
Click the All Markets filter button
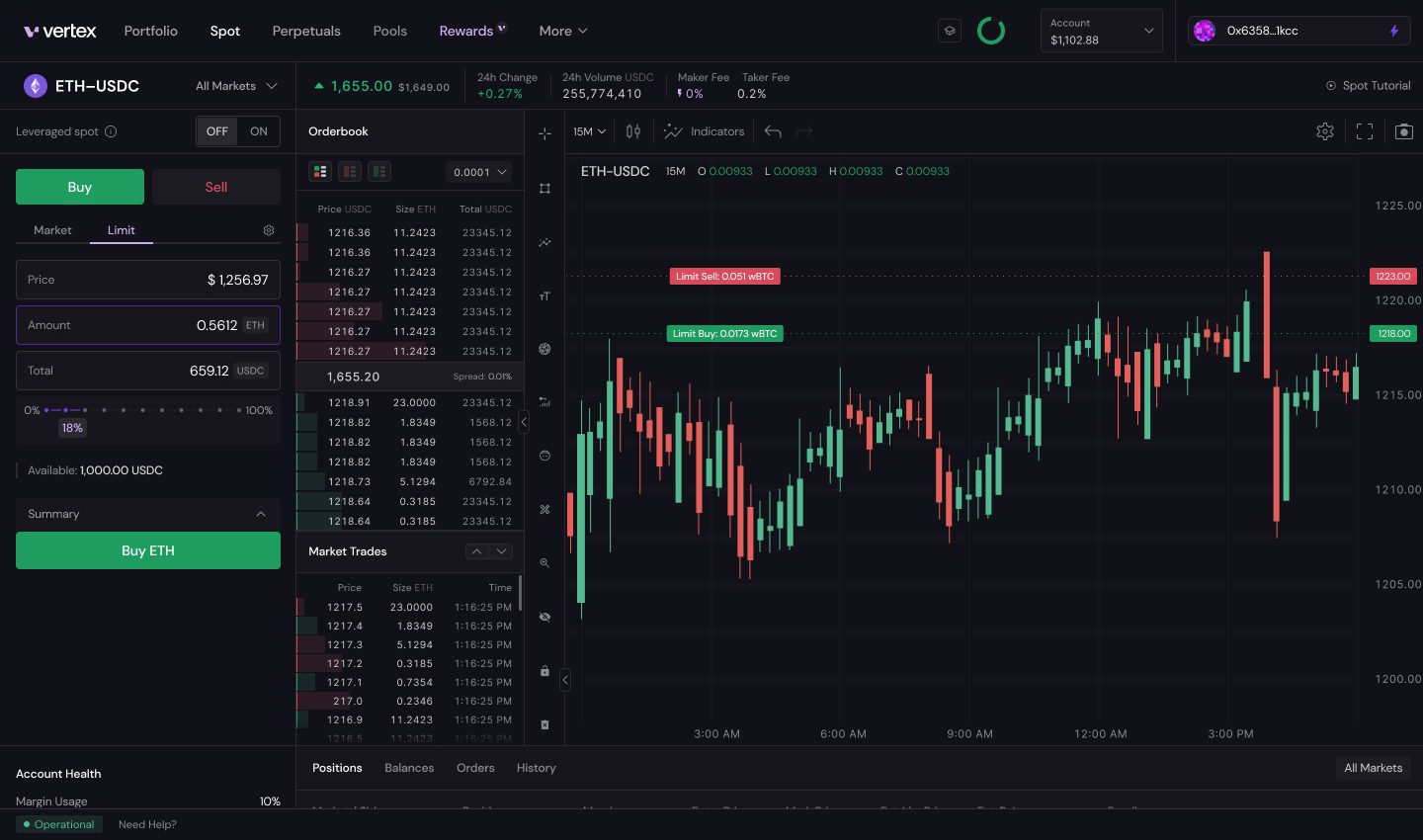(1374, 768)
